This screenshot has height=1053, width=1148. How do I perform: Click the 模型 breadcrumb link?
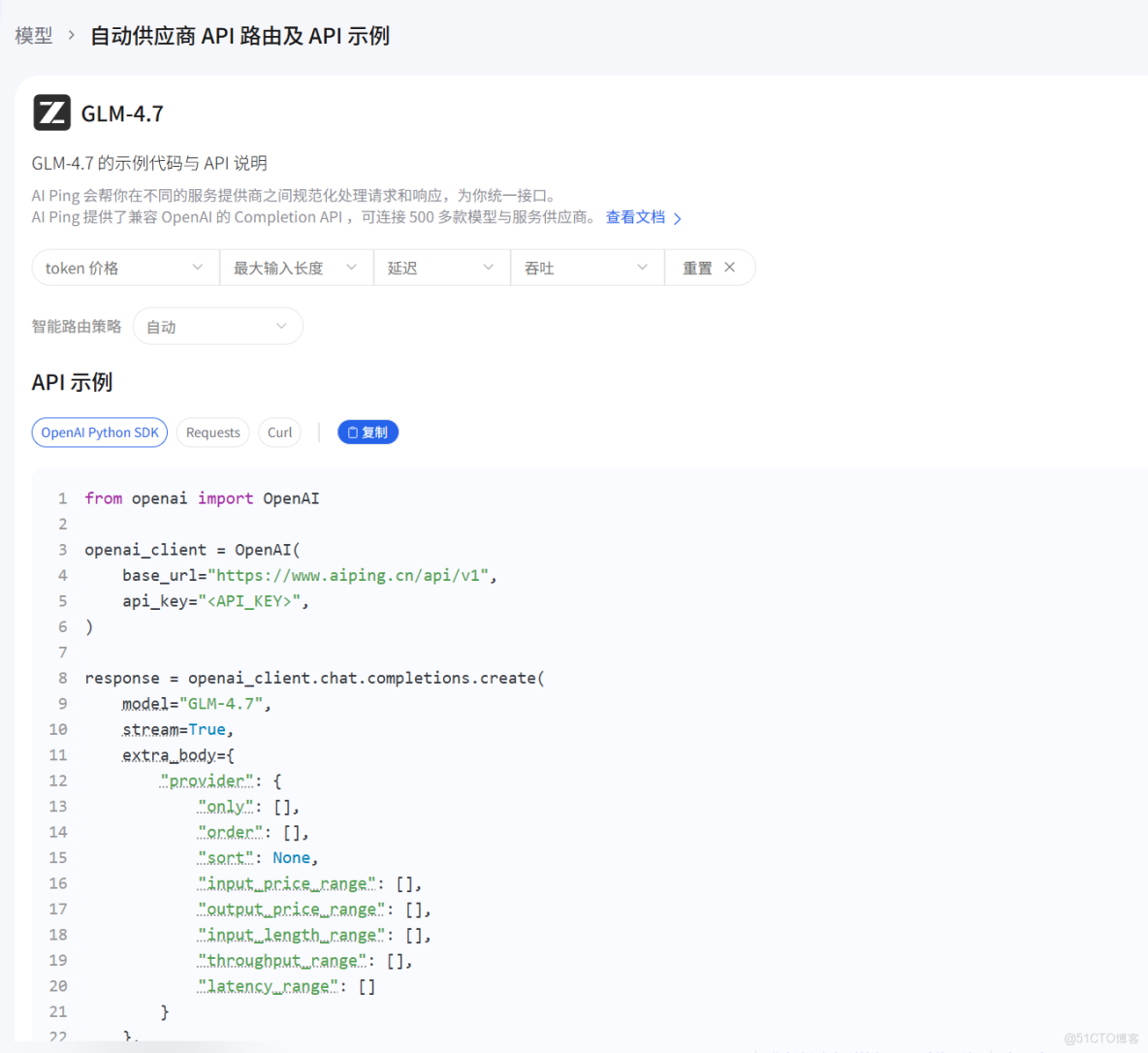(34, 35)
